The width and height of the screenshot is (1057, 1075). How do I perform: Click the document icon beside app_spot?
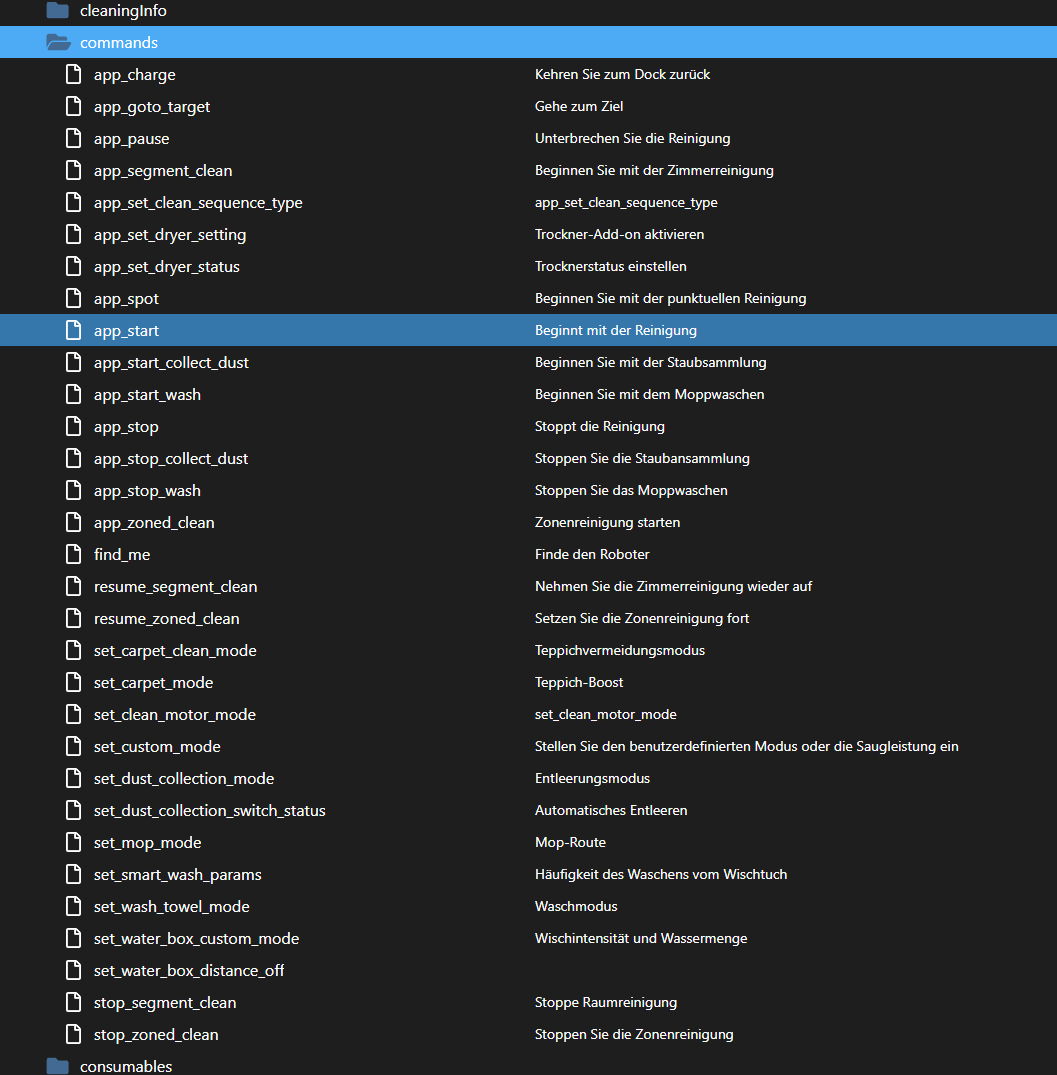[73, 298]
